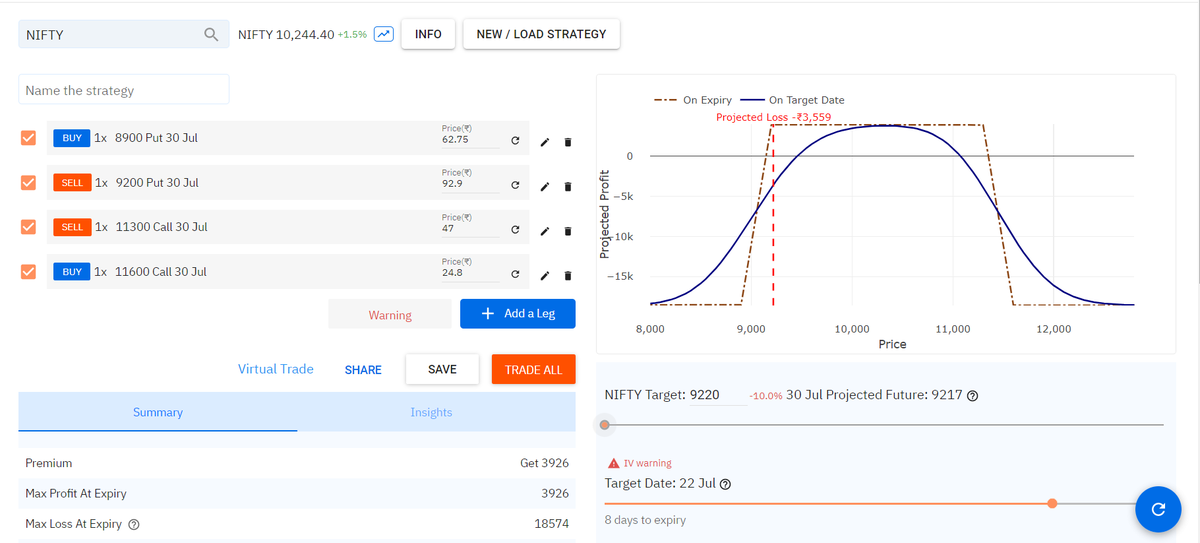Open help icon for Max Loss At Expiry
This screenshot has height=543, width=1200.
[x=134, y=524]
